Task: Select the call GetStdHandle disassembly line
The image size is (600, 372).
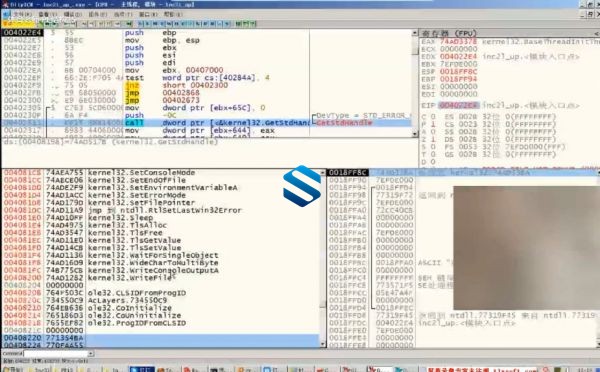Action: (207, 123)
